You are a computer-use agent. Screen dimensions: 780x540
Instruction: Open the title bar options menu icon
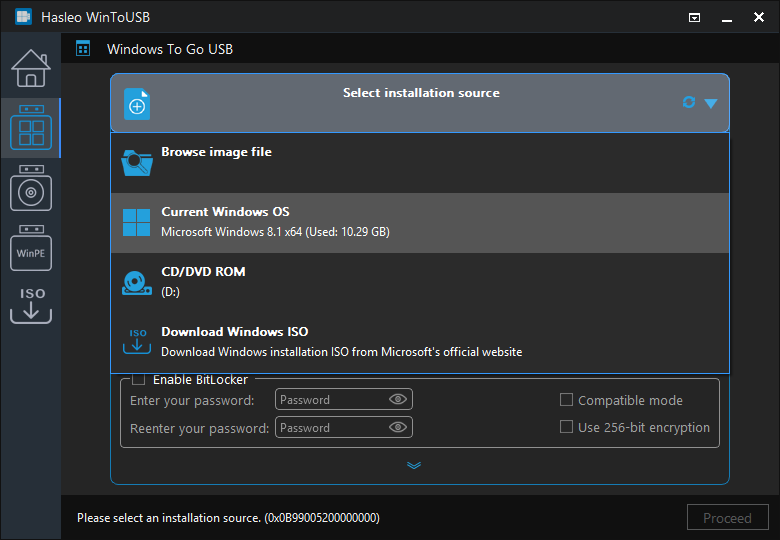(694, 18)
